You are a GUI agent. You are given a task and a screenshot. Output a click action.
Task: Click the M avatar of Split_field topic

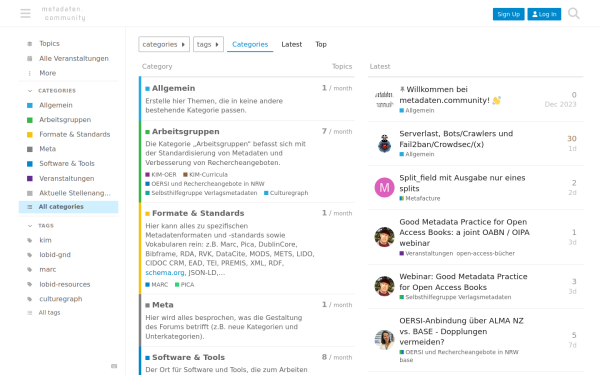[384, 188]
